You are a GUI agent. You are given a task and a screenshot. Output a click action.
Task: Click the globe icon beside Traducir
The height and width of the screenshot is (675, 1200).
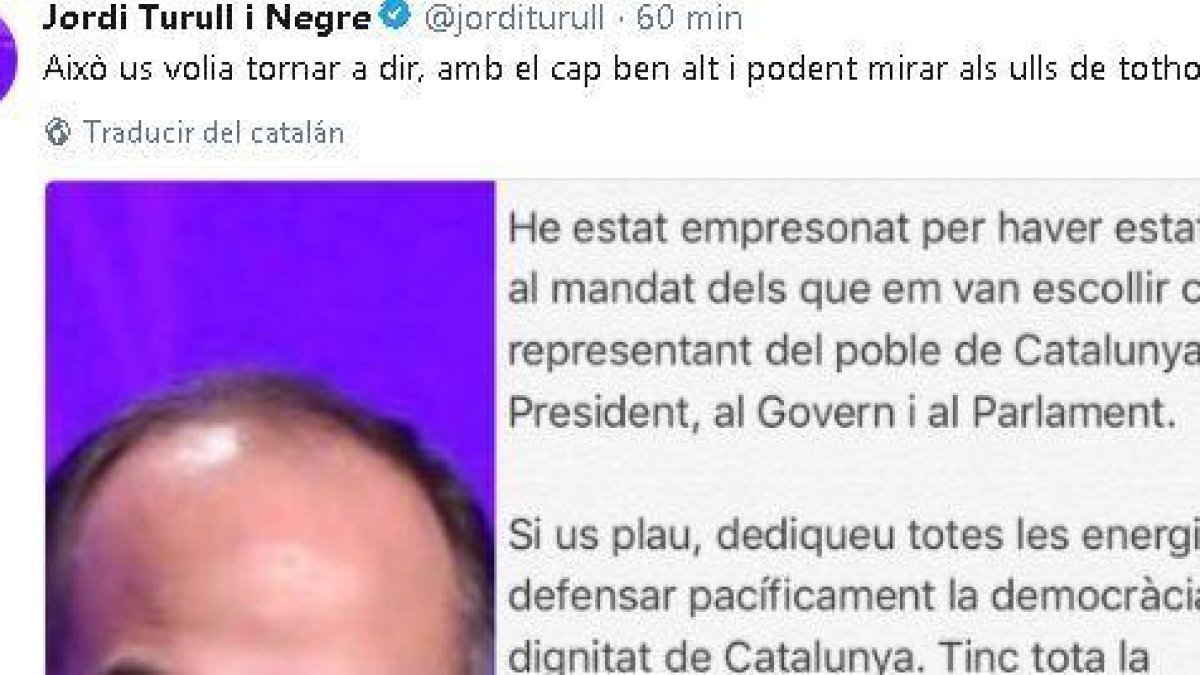tap(59, 132)
